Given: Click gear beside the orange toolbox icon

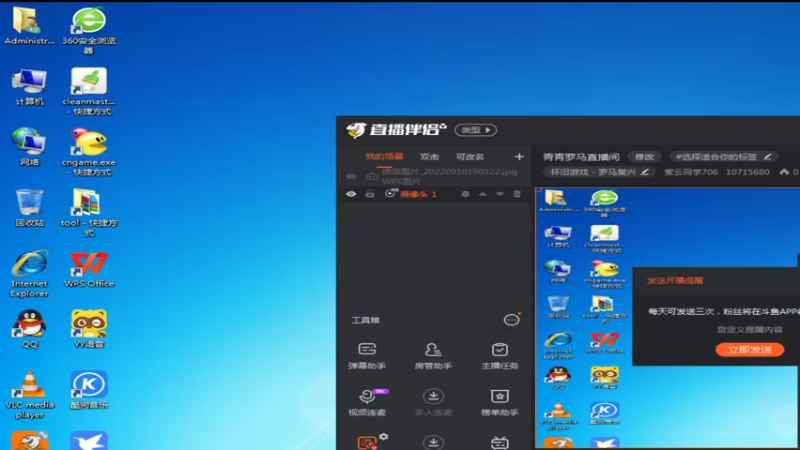Looking at the screenshot, I should tap(384, 437).
